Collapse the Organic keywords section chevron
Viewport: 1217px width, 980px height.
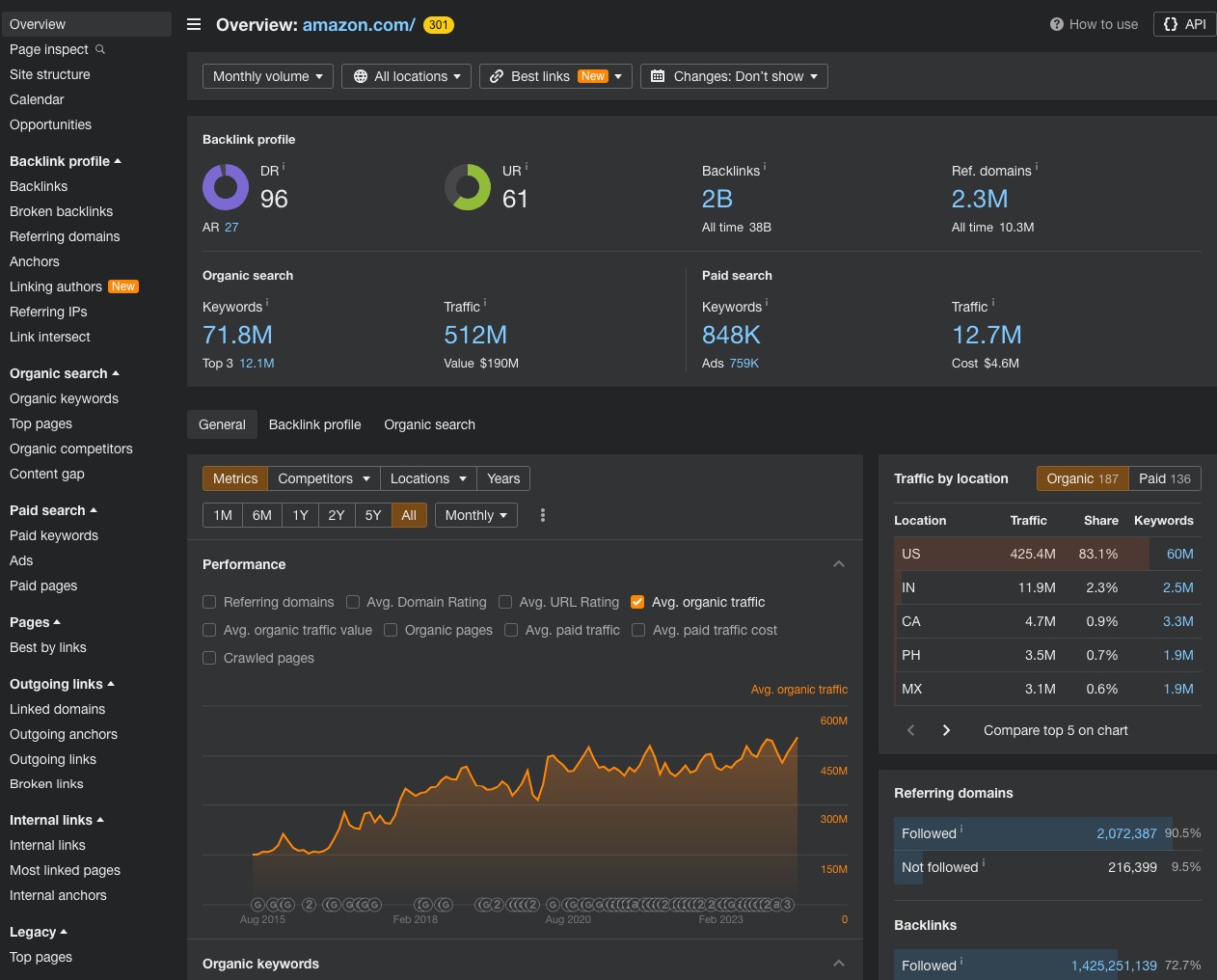839,964
